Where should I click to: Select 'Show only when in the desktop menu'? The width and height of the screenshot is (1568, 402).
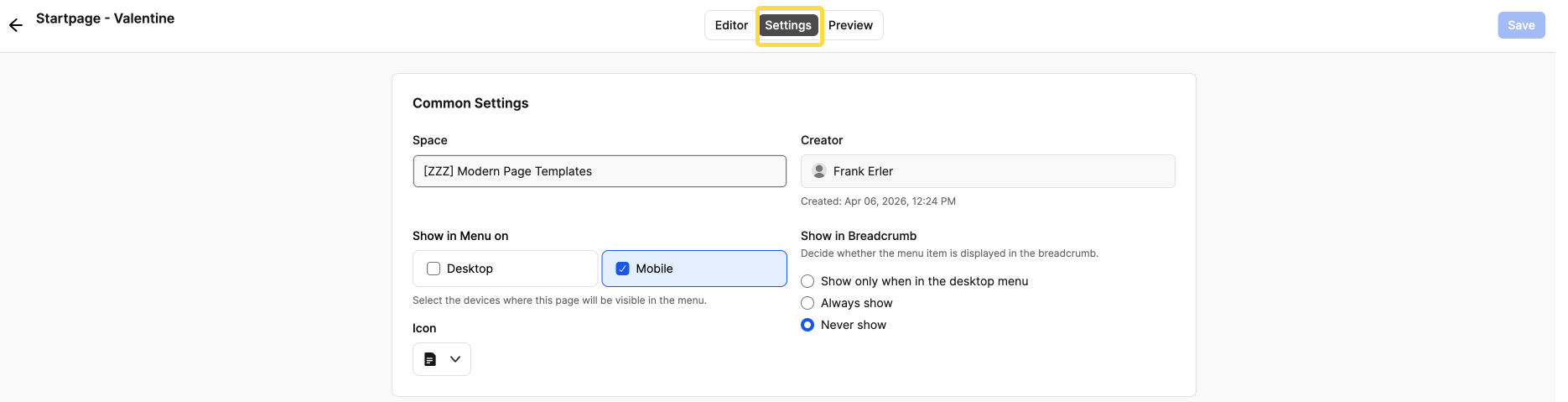point(807,281)
